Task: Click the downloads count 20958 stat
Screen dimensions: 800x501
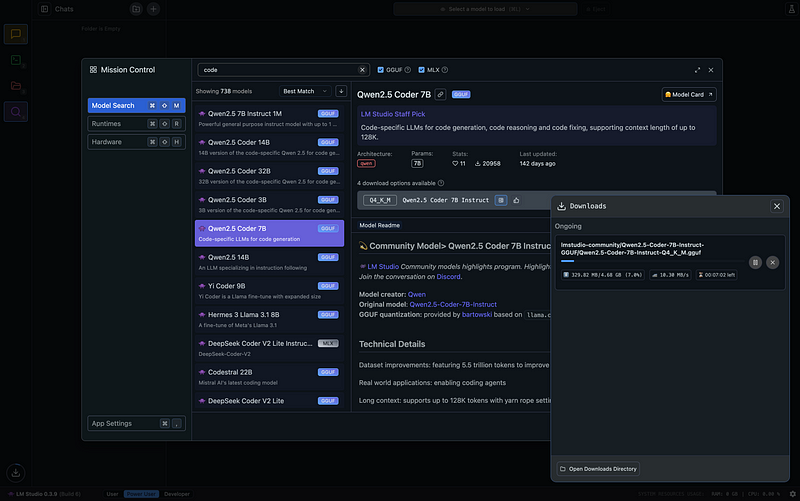Action: pyautogui.click(x=488, y=164)
